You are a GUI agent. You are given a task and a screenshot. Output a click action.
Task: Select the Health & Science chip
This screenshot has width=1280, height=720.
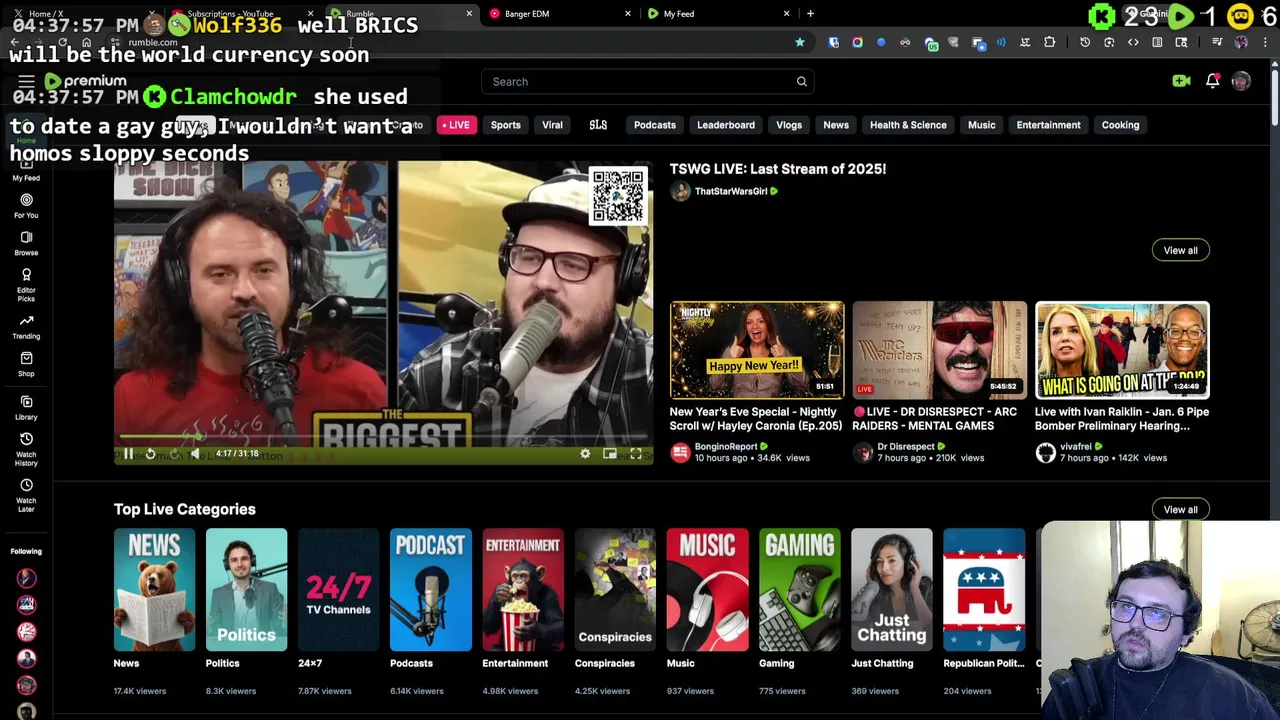(x=908, y=125)
